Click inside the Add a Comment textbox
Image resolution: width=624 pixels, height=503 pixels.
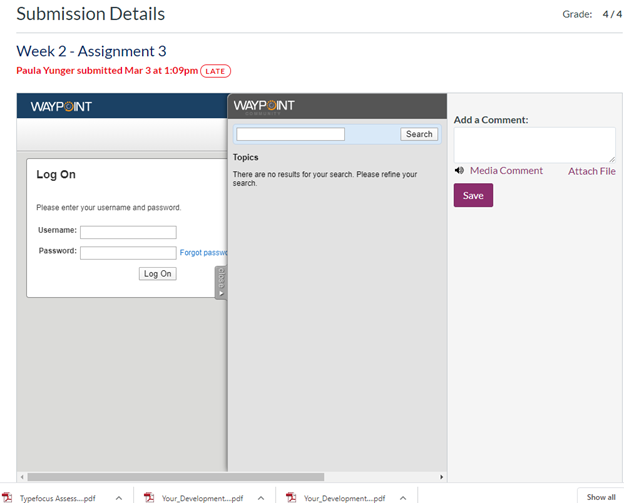533,144
